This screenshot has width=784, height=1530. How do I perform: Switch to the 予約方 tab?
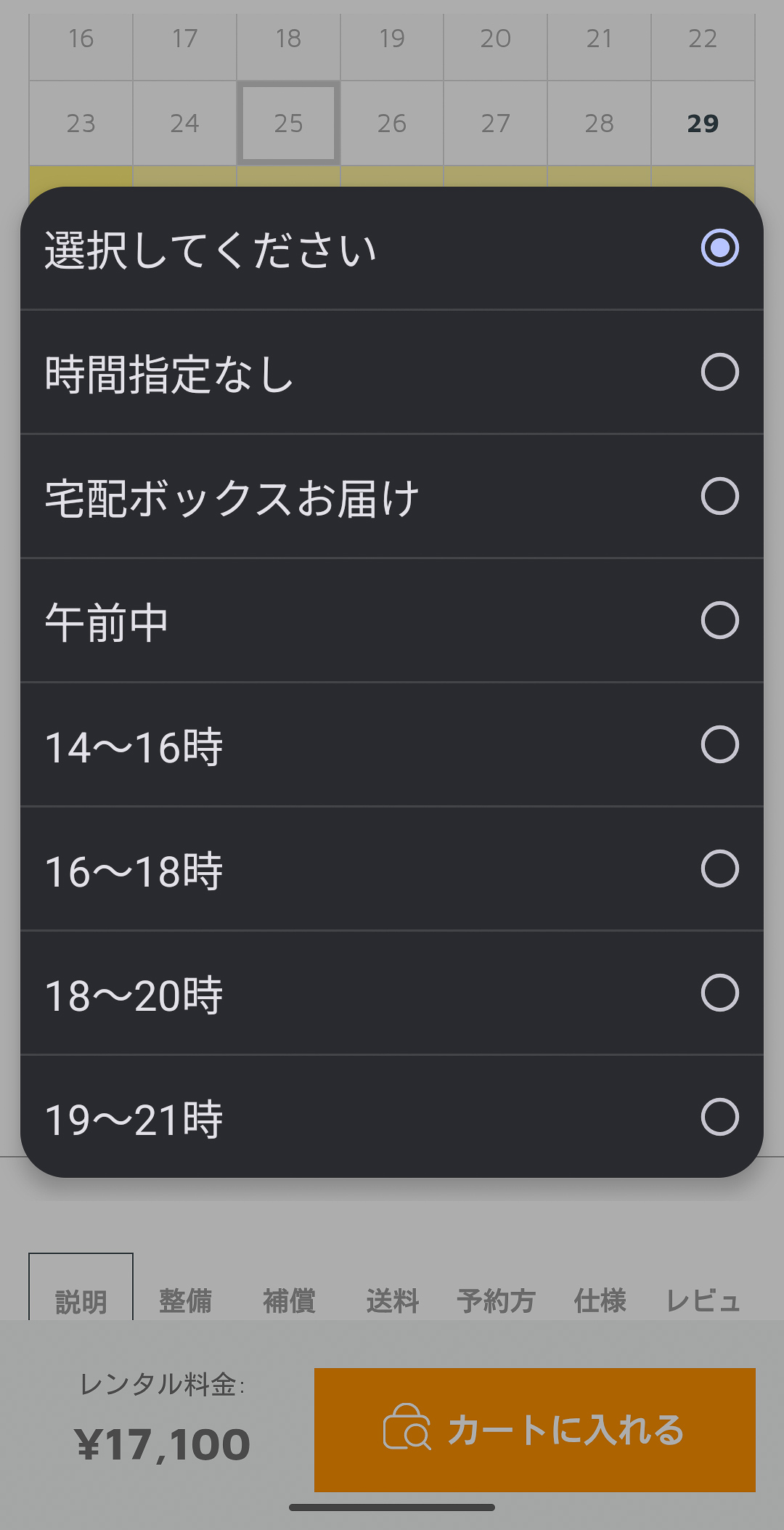496,1301
